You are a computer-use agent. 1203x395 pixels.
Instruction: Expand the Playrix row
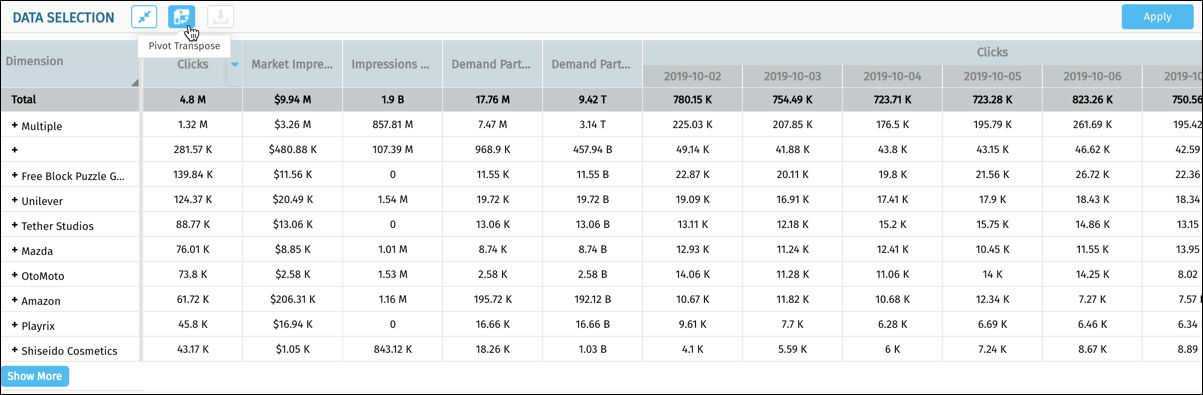[x=15, y=325]
